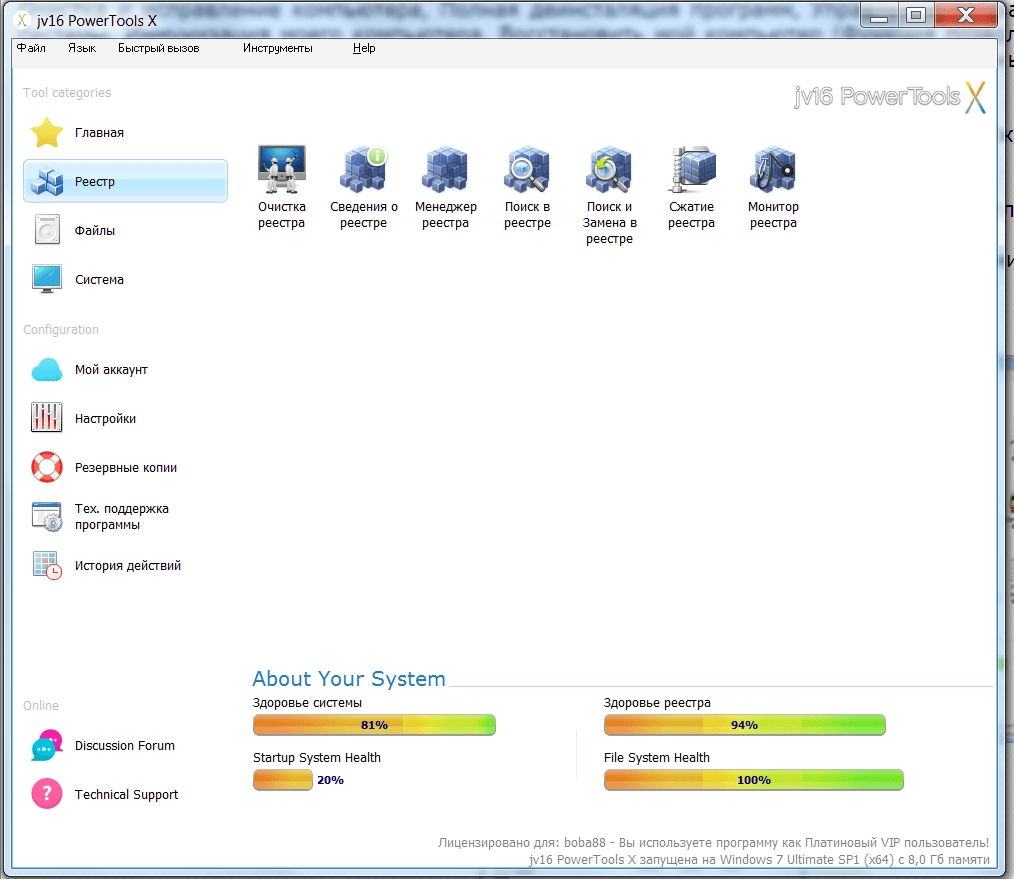The width and height of the screenshot is (1014, 879).
Task: Launch the Менеджер реестра icon
Action: [x=445, y=169]
